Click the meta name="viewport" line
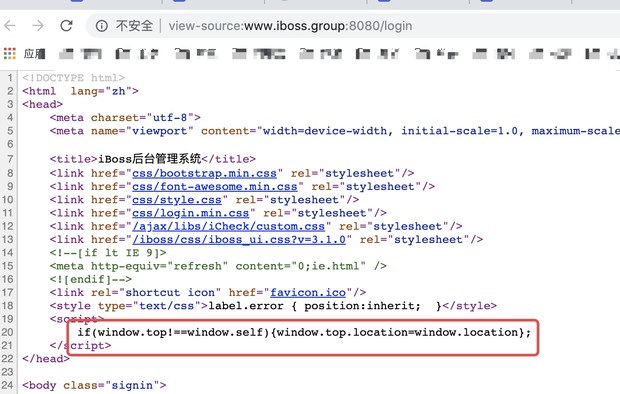This screenshot has width=620, height=394. 335,131
